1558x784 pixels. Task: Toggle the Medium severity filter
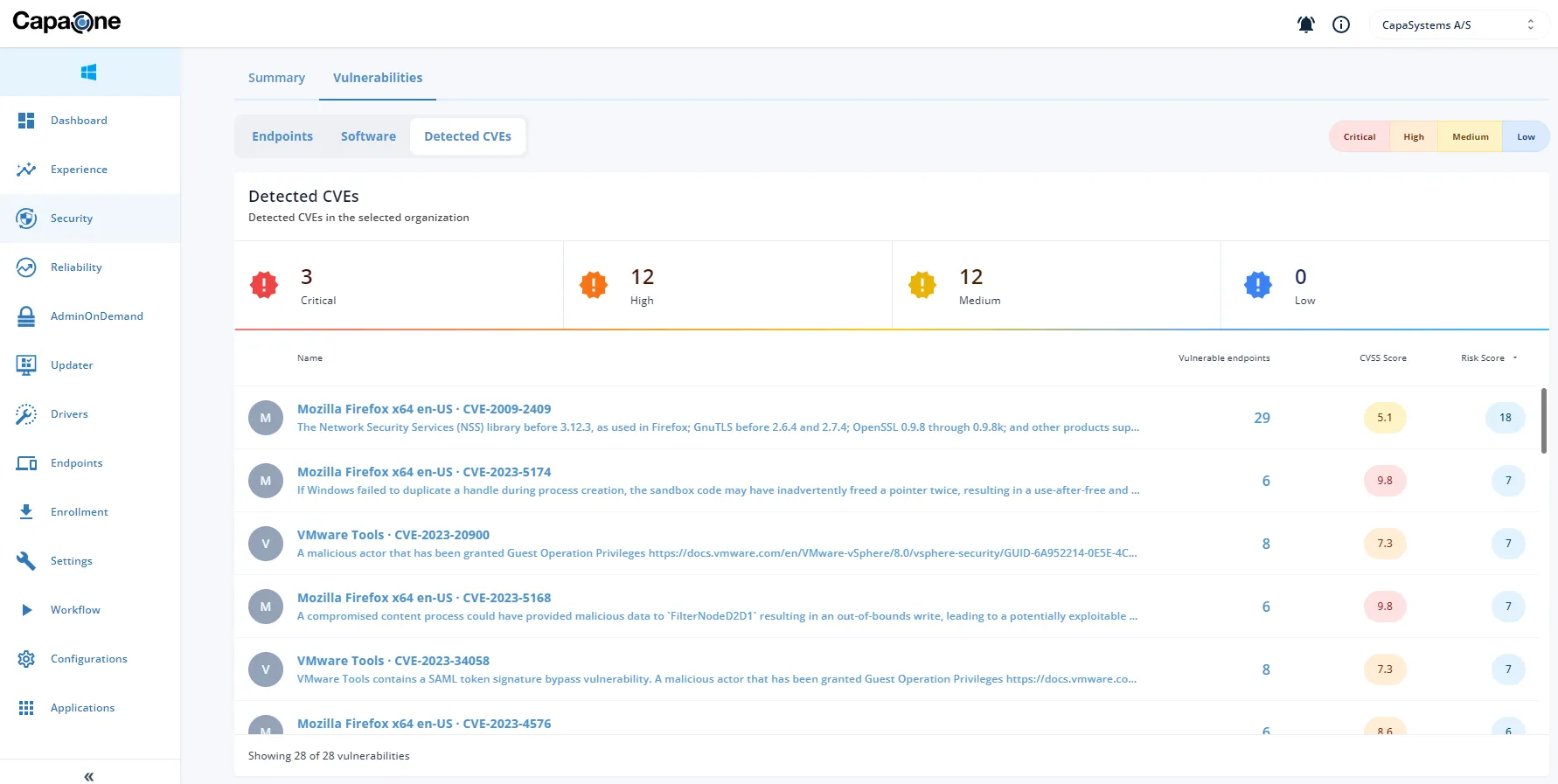(1471, 136)
